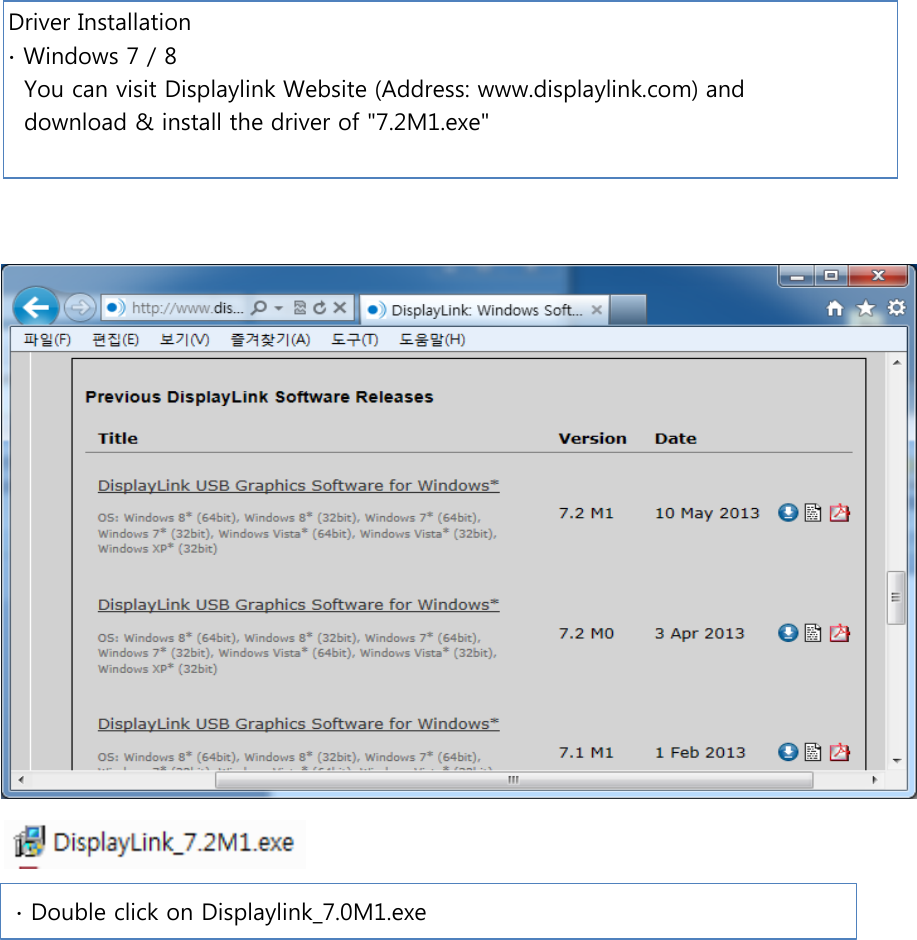Close the browser window
Viewport: 917px width, 940px height.
coord(878,276)
